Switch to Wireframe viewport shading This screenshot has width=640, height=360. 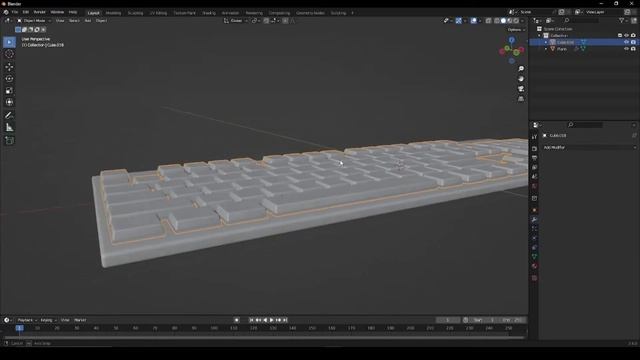[x=497, y=20]
